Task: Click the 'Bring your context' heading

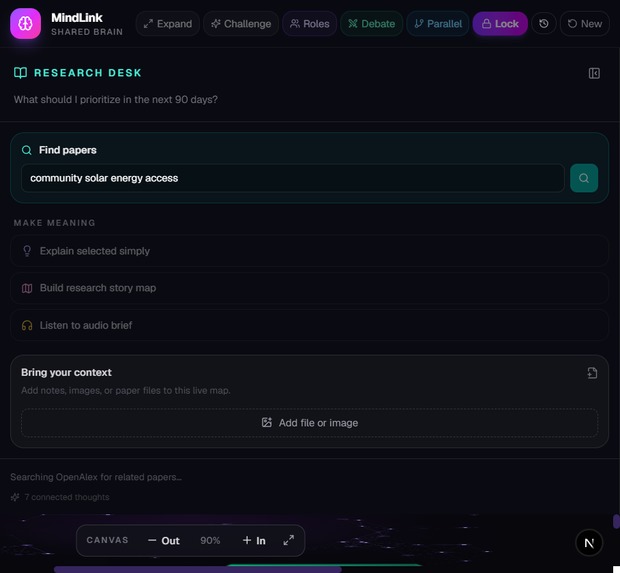Action: (66, 373)
